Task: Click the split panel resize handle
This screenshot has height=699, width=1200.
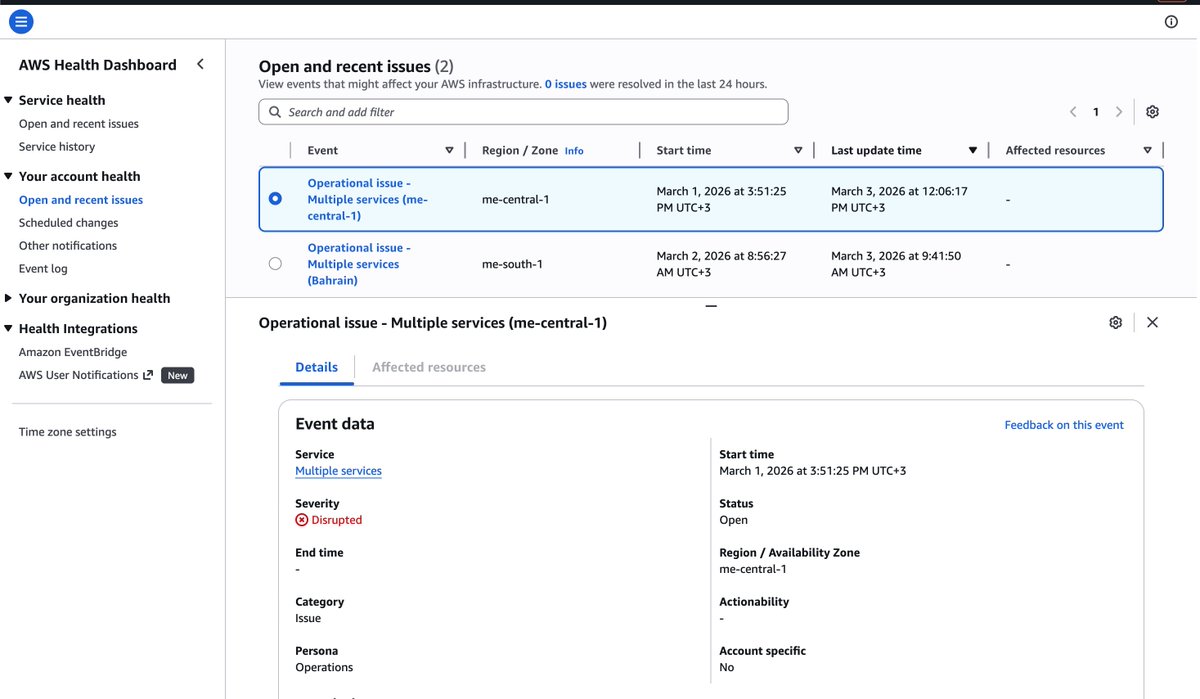Action: click(711, 305)
